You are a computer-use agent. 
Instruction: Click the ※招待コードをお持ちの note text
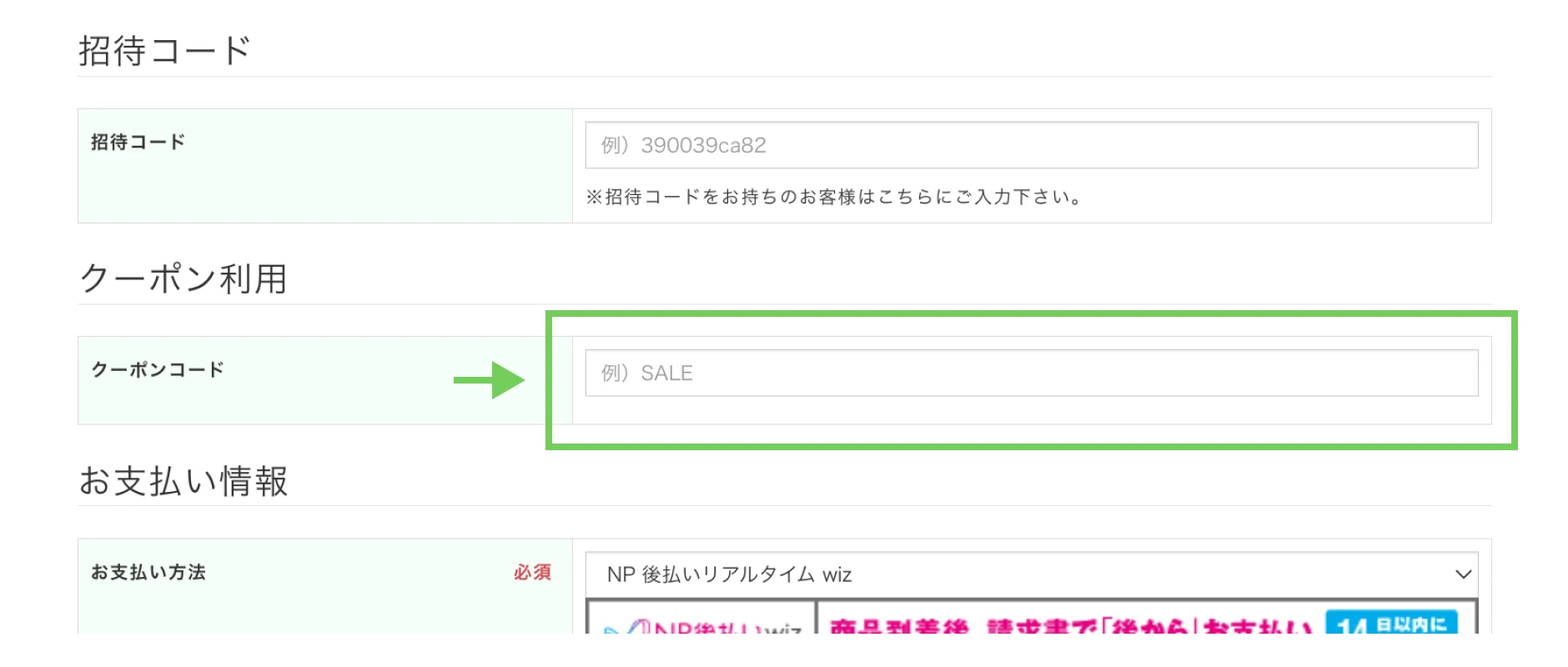834,197
